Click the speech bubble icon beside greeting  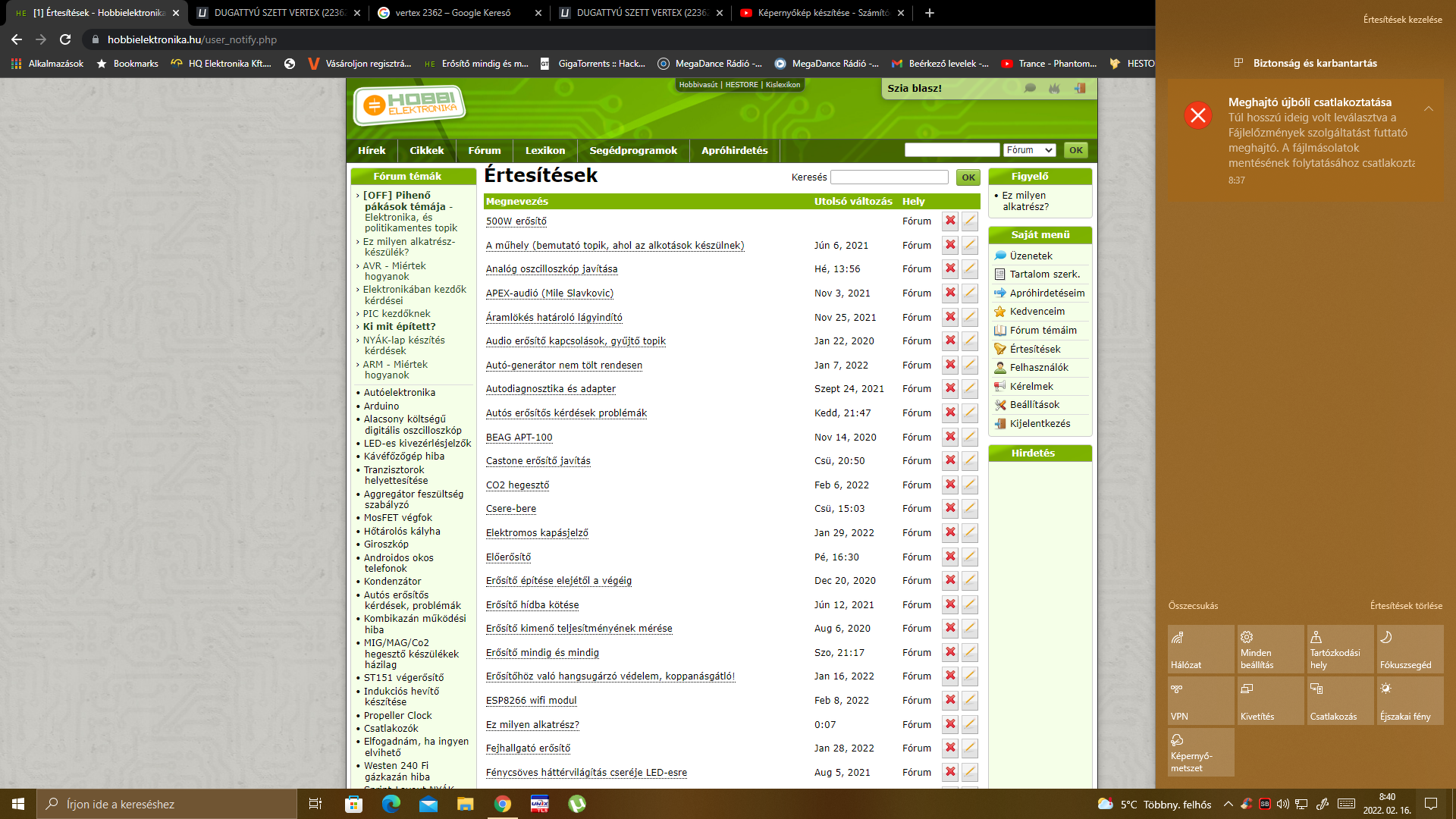click(x=1030, y=89)
